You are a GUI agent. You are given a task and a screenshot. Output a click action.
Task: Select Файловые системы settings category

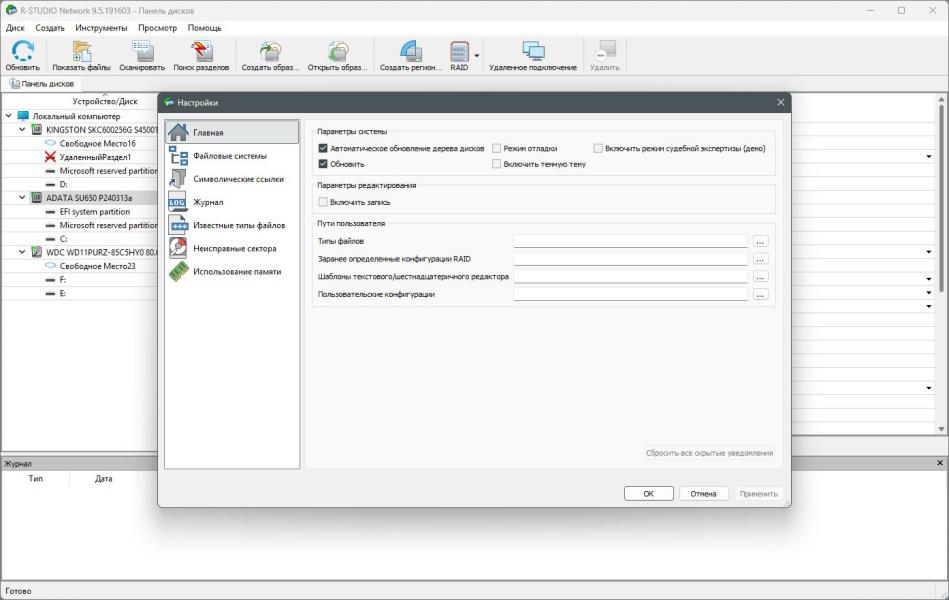(230, 156)
